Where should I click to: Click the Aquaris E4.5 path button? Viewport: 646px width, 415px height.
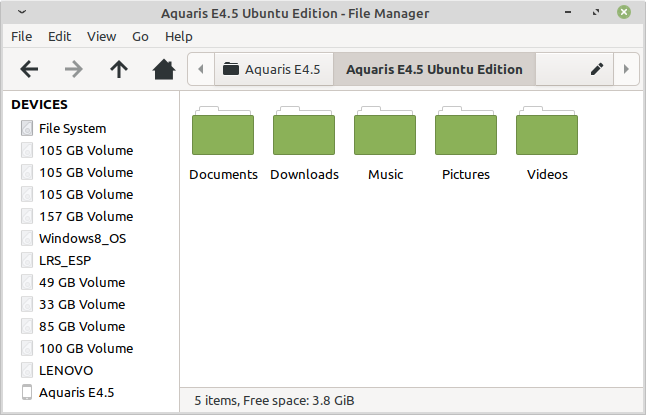coord(271,69)
